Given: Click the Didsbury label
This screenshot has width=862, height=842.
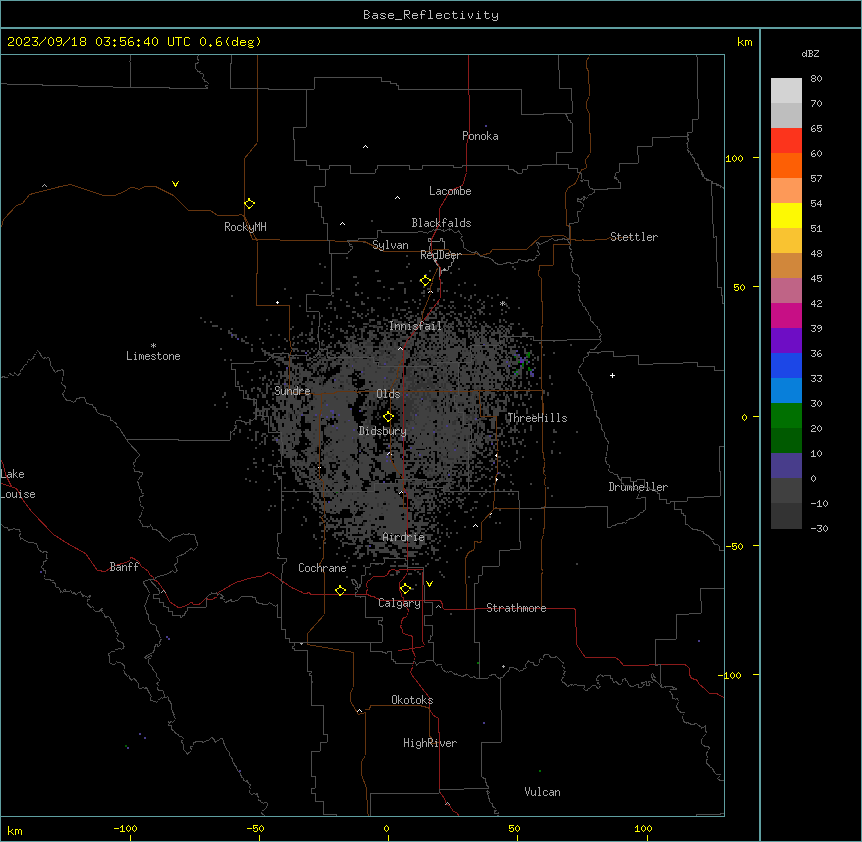Looking at the screenshot, I should point(383,431).
